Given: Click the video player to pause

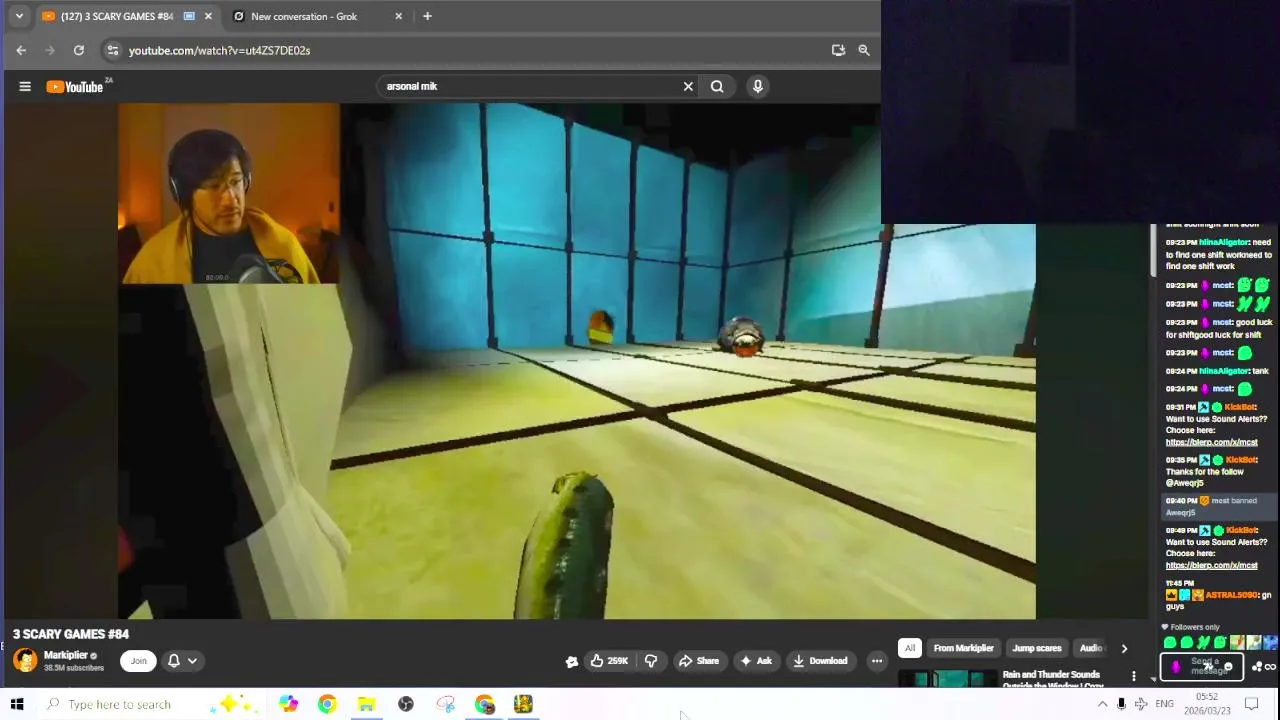Looking at the screenshot, I should point(577,361).
